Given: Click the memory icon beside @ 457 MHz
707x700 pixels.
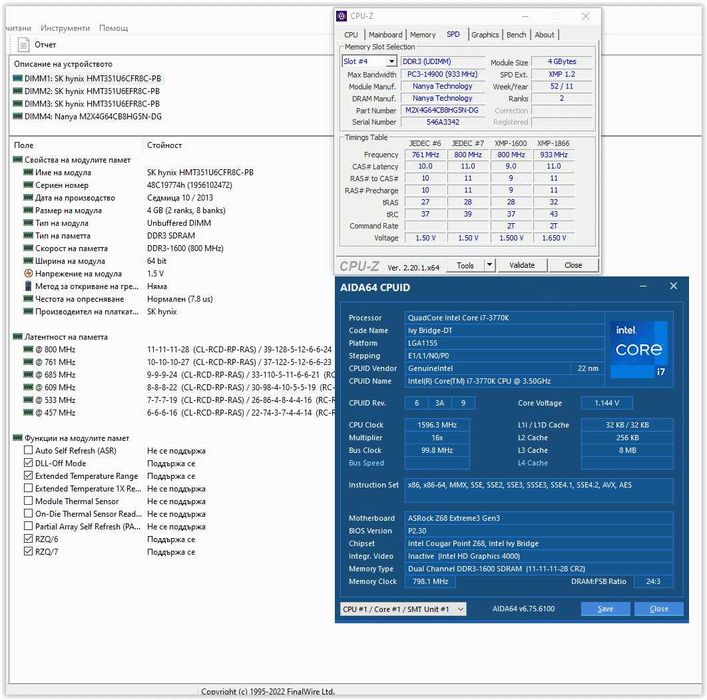Looking at the screenshot, I should (28, 412).
